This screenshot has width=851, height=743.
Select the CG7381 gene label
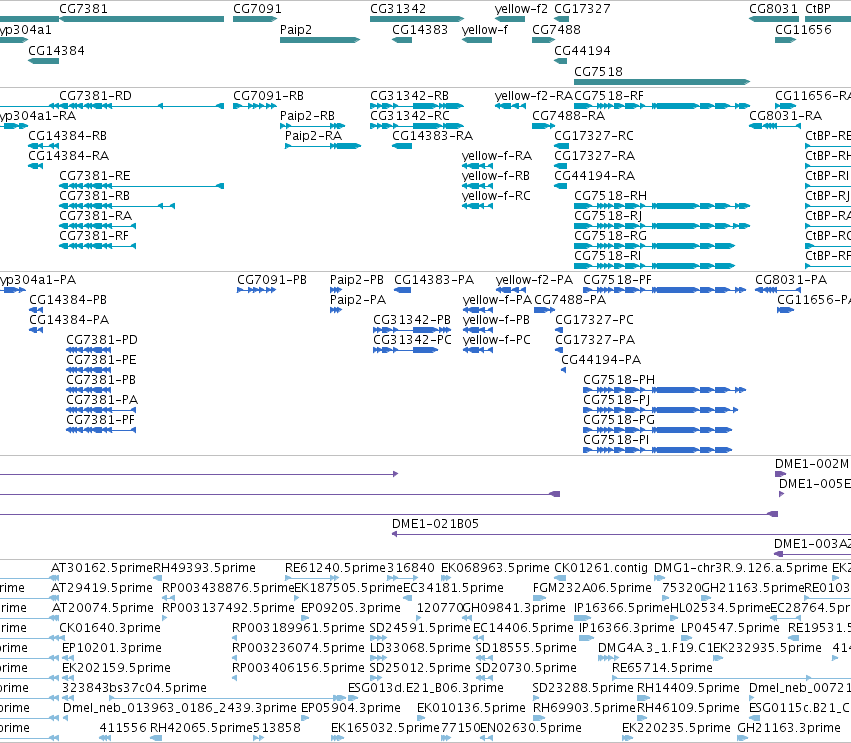click(x=83, y=9)
